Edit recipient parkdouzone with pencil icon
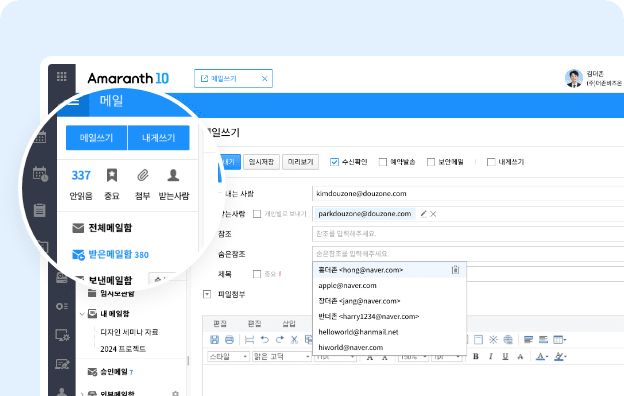624x396 pixels. click(x=423, y=214)
